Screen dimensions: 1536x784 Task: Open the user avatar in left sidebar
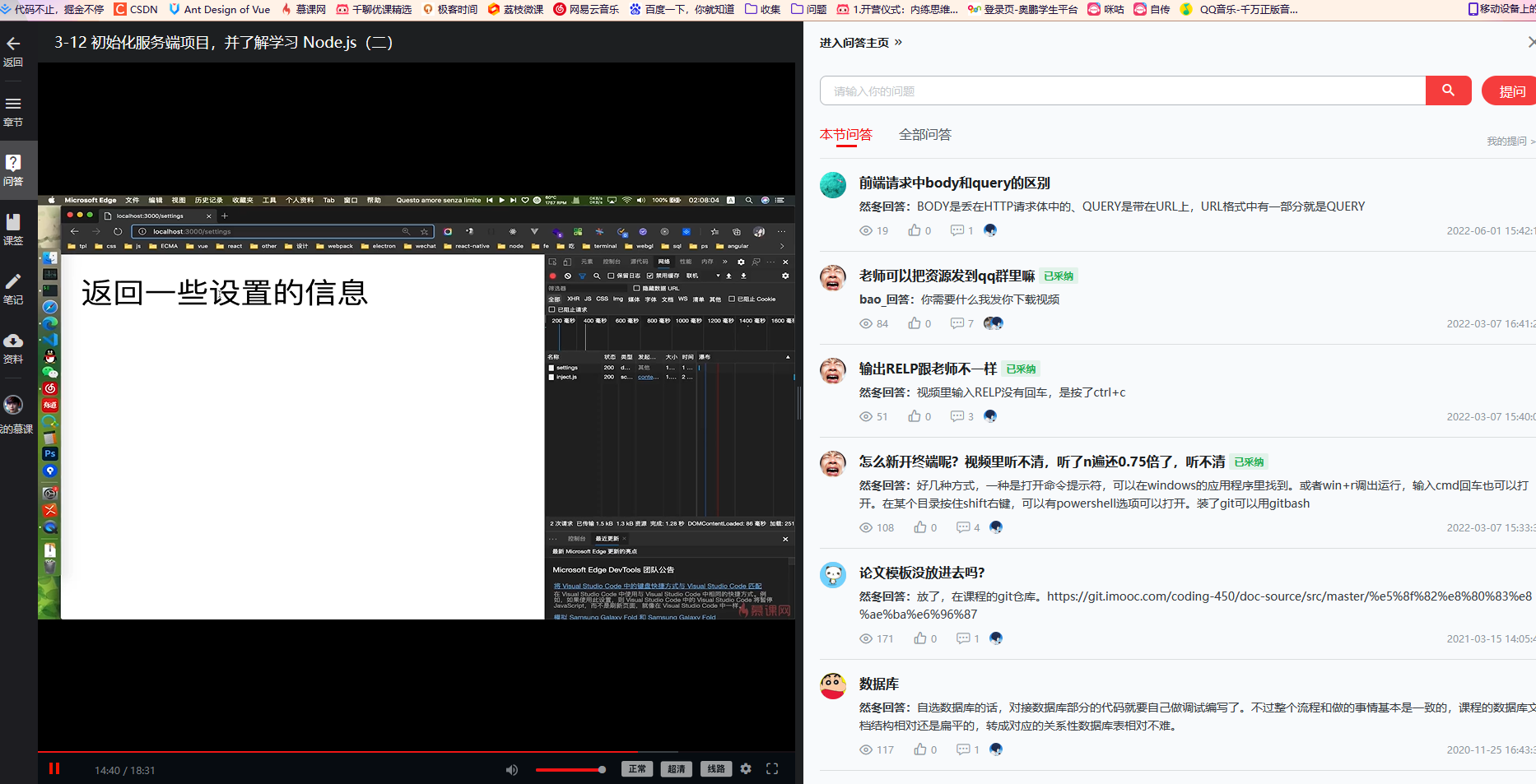pos(13,405)
